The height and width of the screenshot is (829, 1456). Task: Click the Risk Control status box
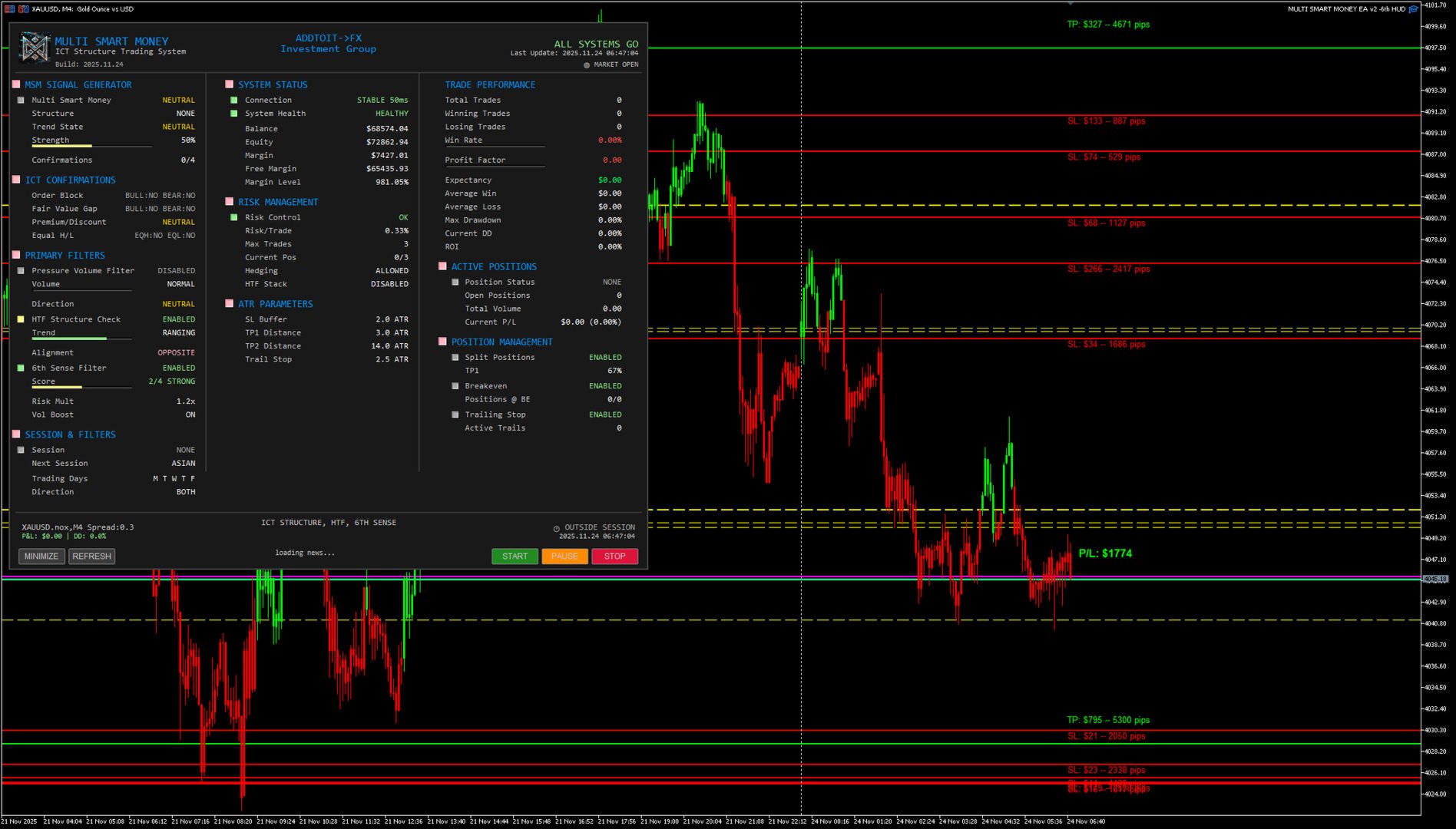[x=234, y=218]
